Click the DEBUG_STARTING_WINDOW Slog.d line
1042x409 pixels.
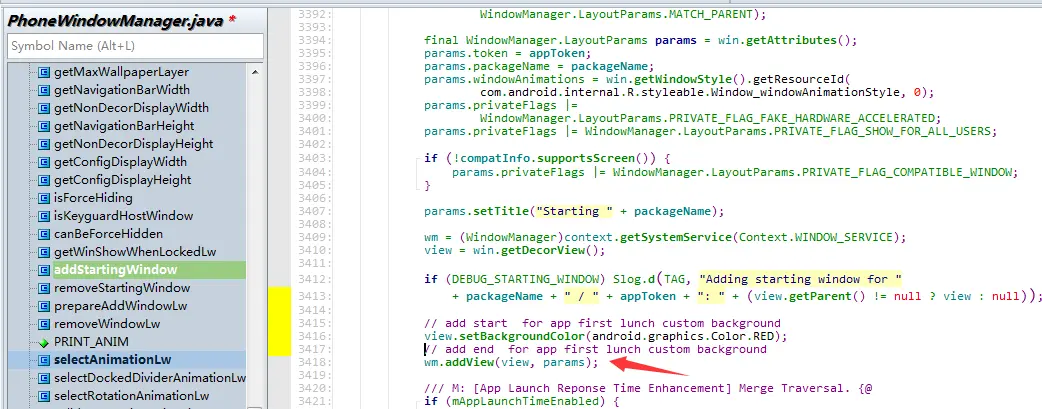point(663,279)
